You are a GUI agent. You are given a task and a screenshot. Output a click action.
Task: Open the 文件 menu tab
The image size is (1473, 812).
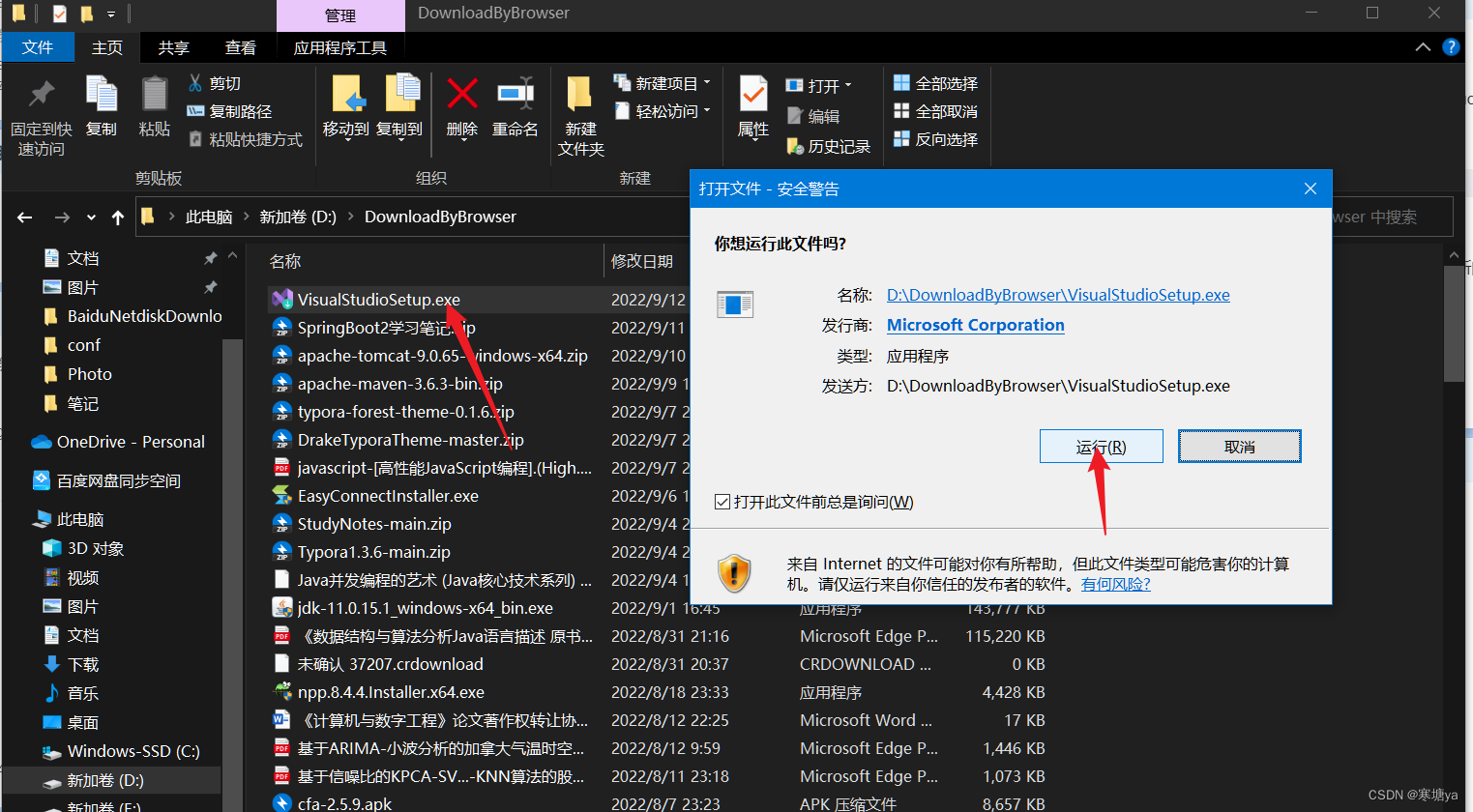38,47
